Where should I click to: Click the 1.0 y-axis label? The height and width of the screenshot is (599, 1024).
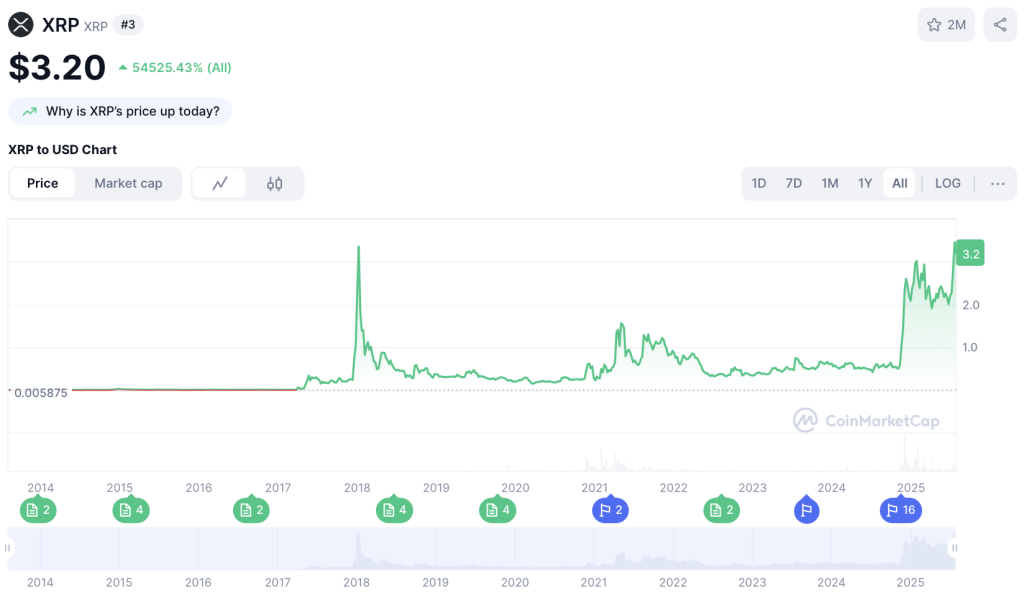(970, 348)
